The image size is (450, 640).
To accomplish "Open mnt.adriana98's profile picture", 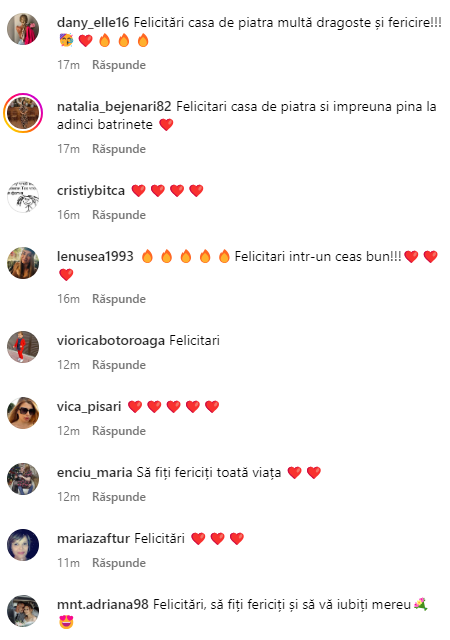I will [23, 611].
